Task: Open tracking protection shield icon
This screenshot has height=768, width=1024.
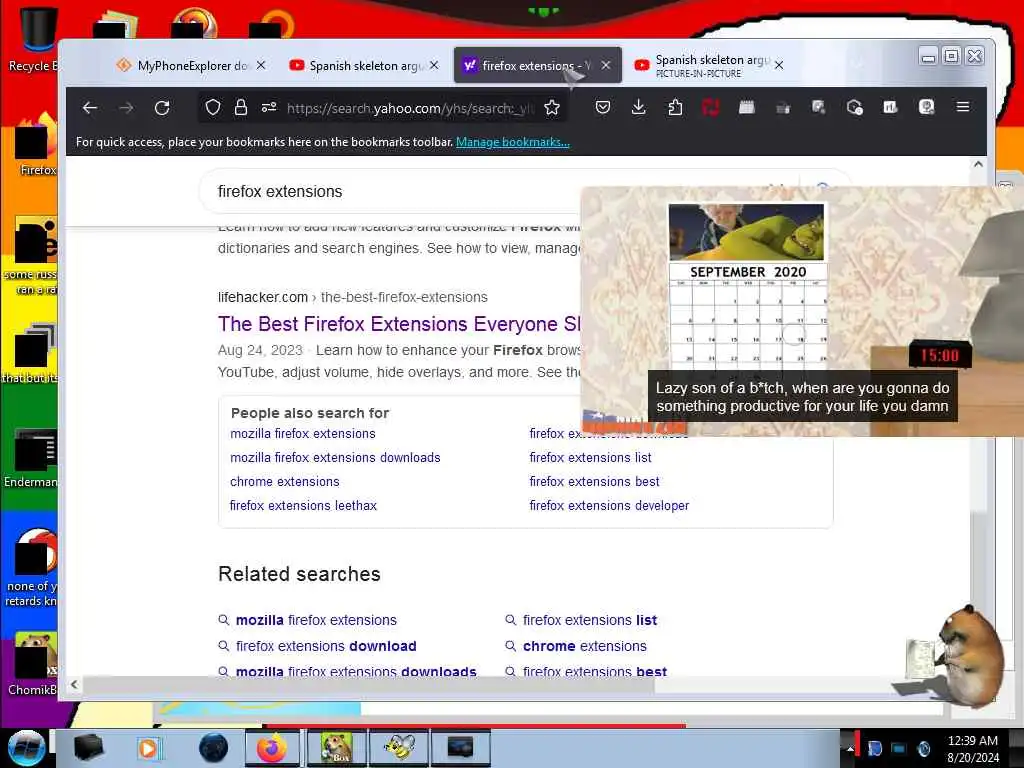Action: 213,107
